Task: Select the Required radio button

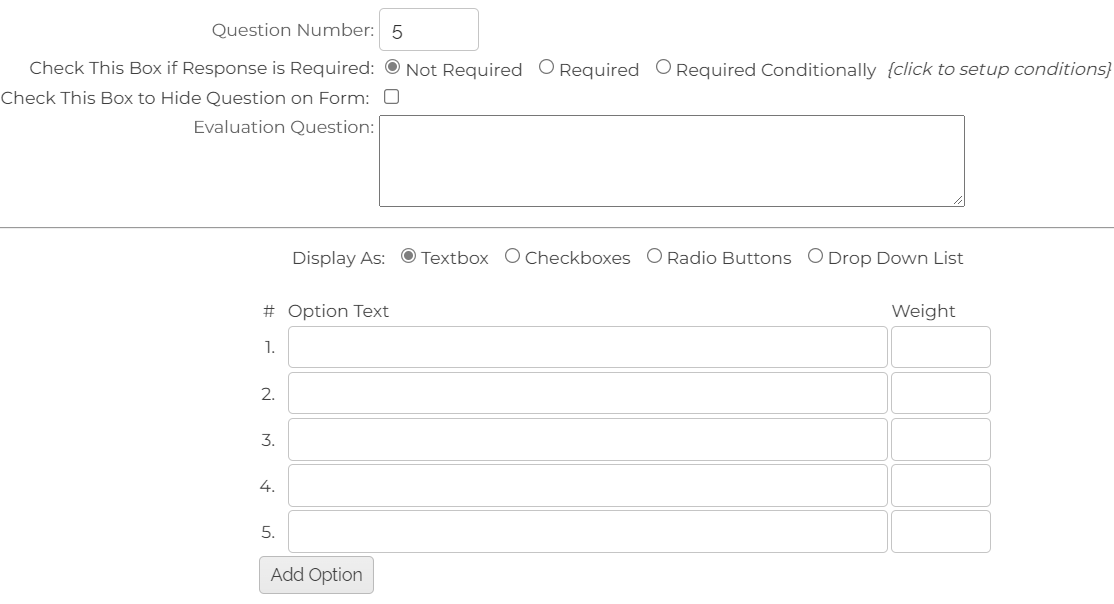Action: tap(545, 68)
